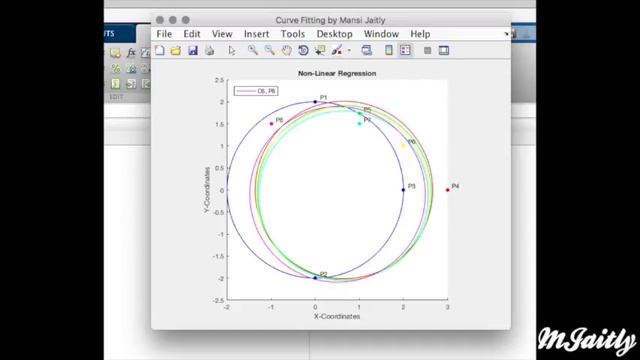This screenshot has width=640, height=360.
Task: Activate the Edit Plot arrow tool
Action: 232,50
